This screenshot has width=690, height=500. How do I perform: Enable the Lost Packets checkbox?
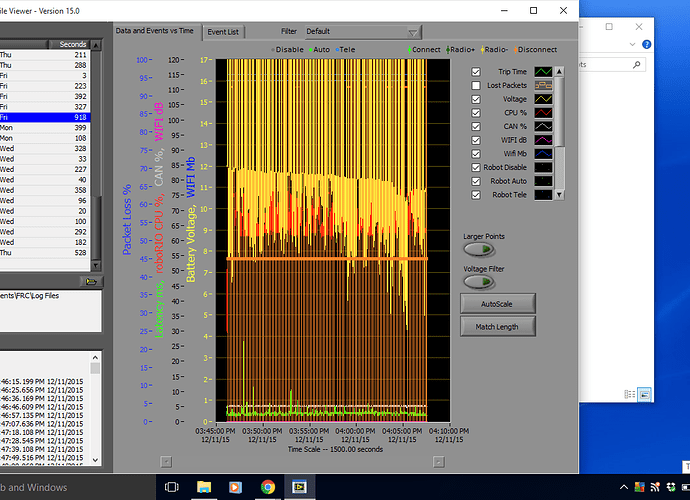[476, 86]
